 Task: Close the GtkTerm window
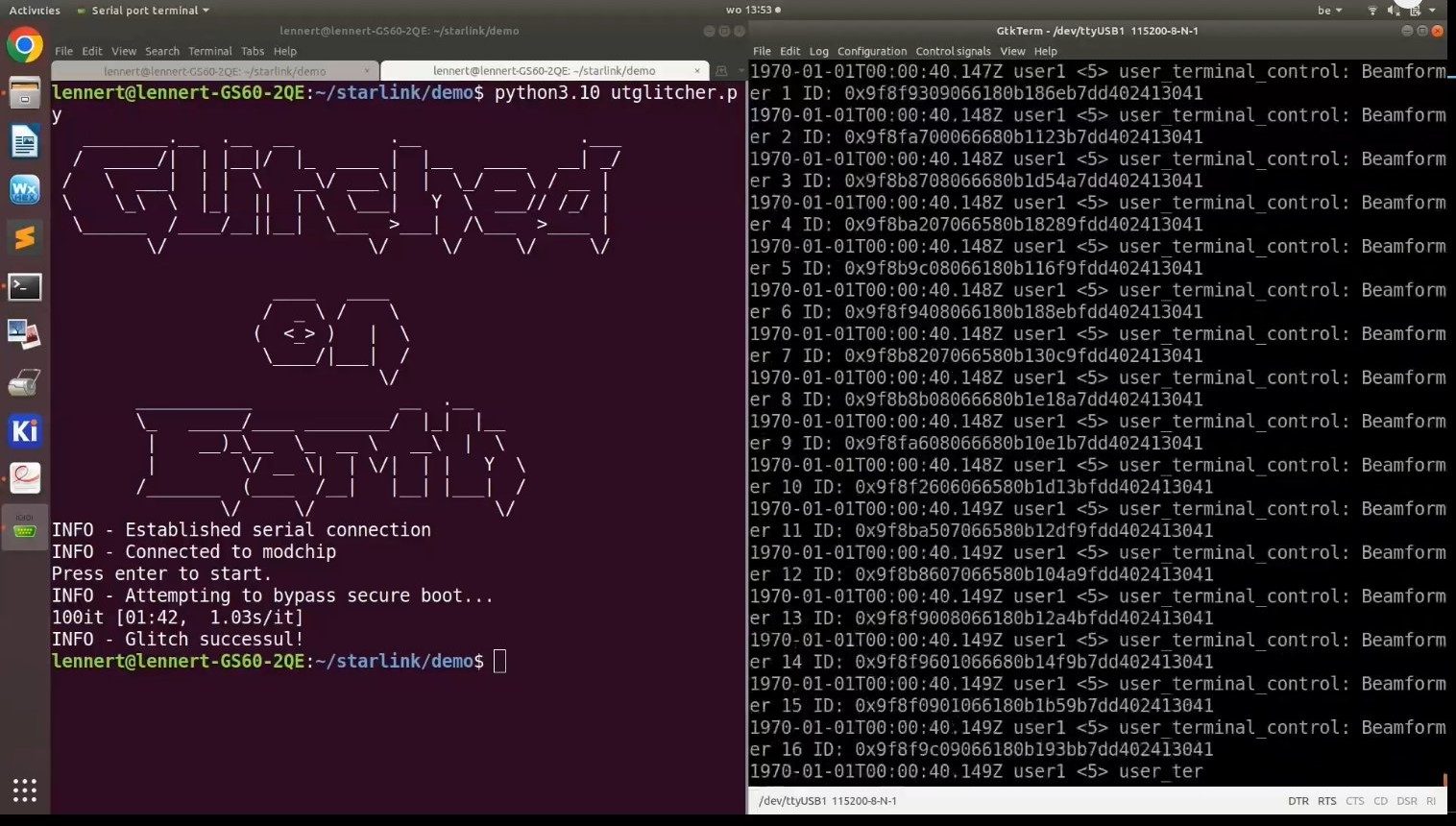point(1438,31)
